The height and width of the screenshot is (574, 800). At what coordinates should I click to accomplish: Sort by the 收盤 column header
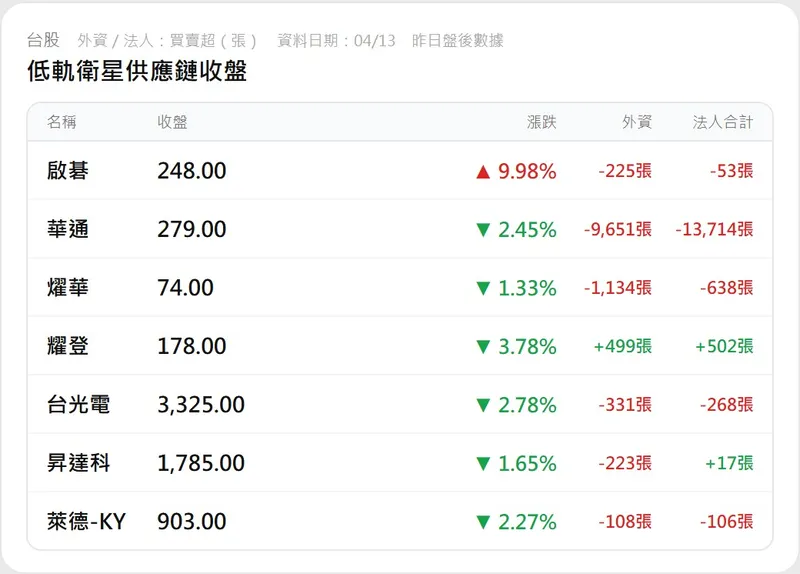tap(172, 122)
